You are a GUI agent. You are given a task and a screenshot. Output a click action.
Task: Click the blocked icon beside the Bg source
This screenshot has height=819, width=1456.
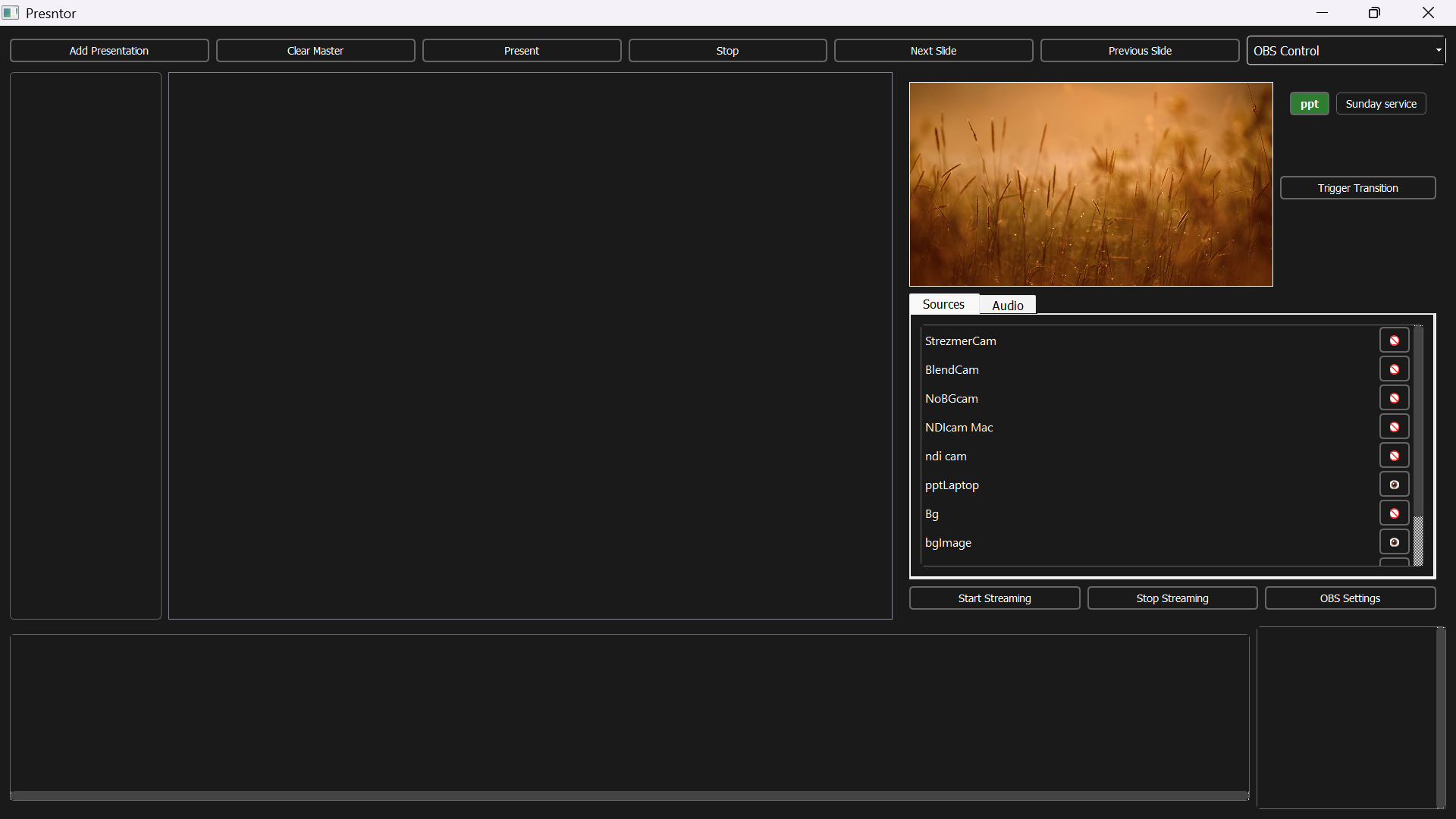pos(1393,513)
